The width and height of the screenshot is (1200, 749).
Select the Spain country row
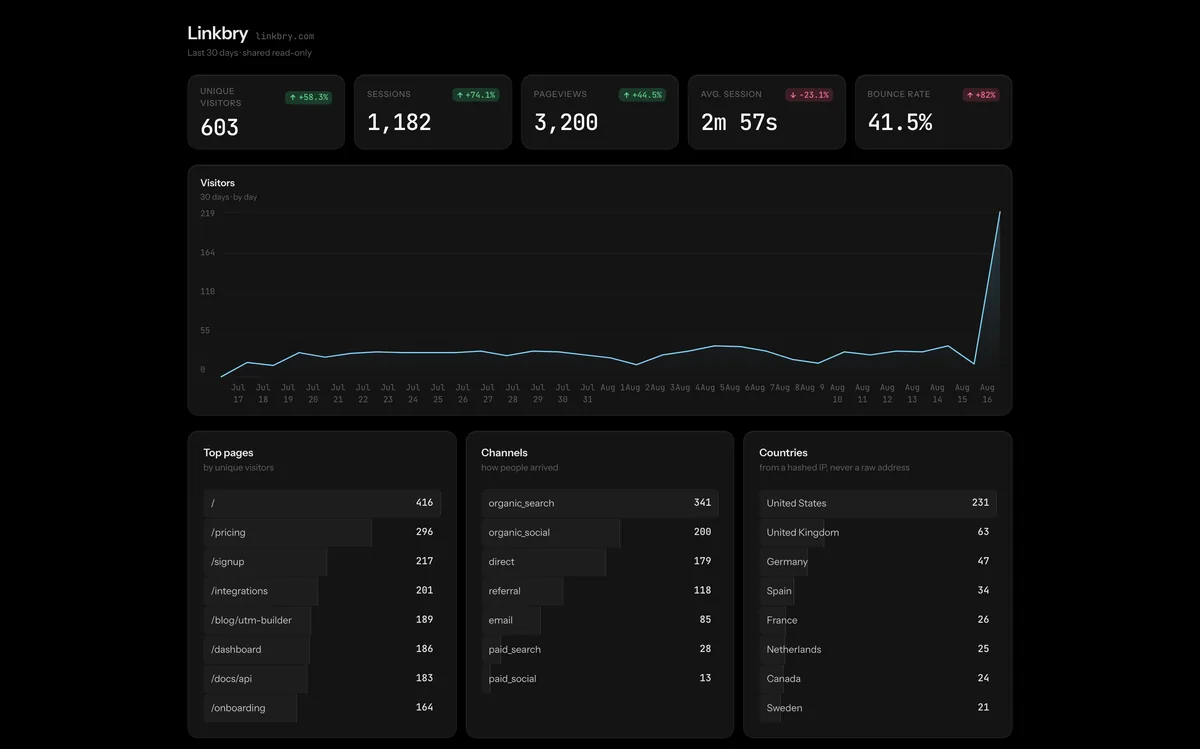coord(878,591)
